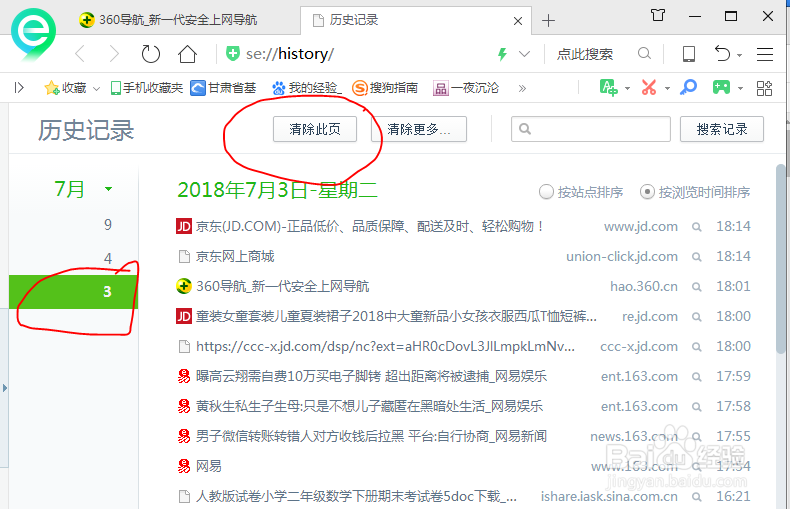Click the undo closed tab icon
Image resolution: width=790 pixels, height=509 pixels.
(x=722, y=53)
